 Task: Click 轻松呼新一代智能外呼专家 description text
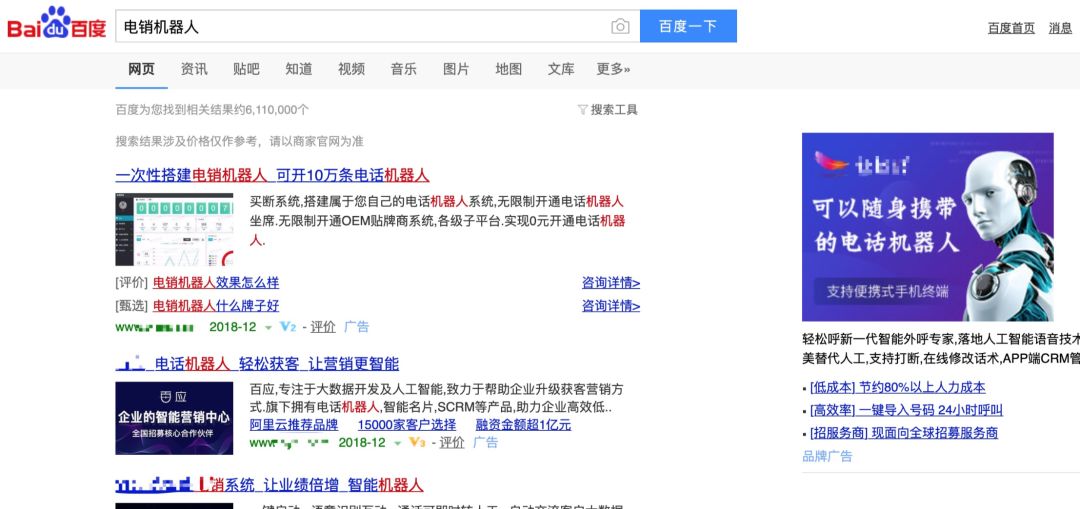[941, 349]
